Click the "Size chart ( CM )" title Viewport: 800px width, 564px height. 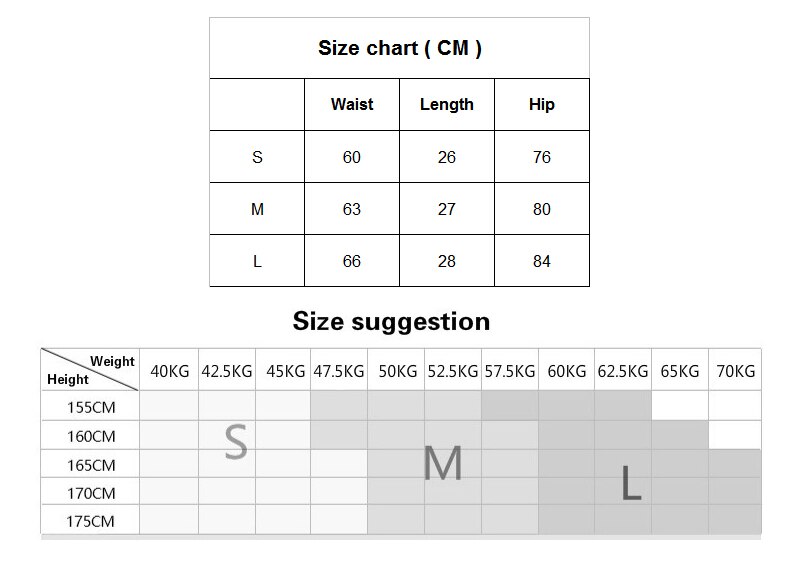click(399, 48)
